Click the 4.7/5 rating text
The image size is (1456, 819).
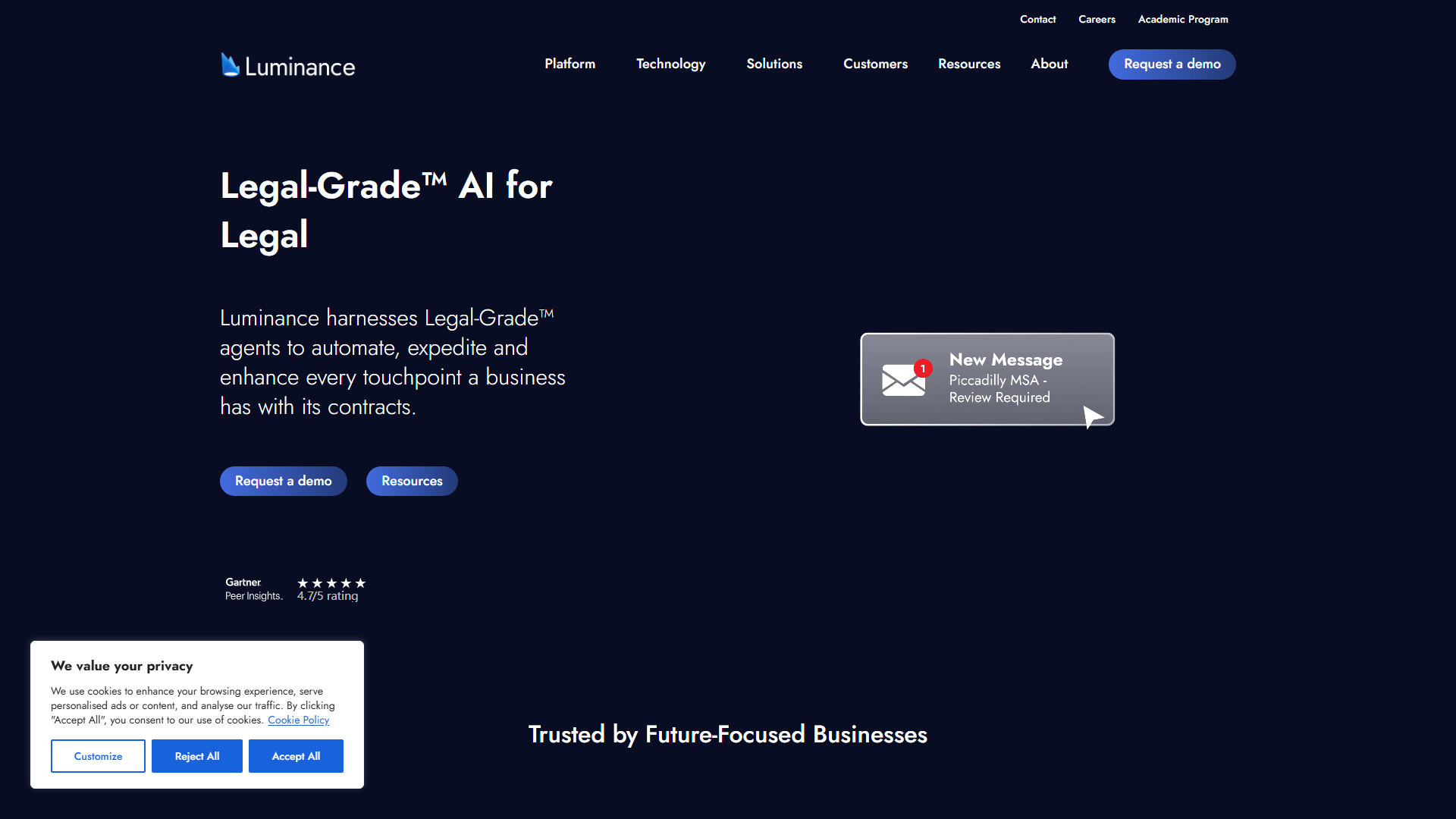[328, 596]
